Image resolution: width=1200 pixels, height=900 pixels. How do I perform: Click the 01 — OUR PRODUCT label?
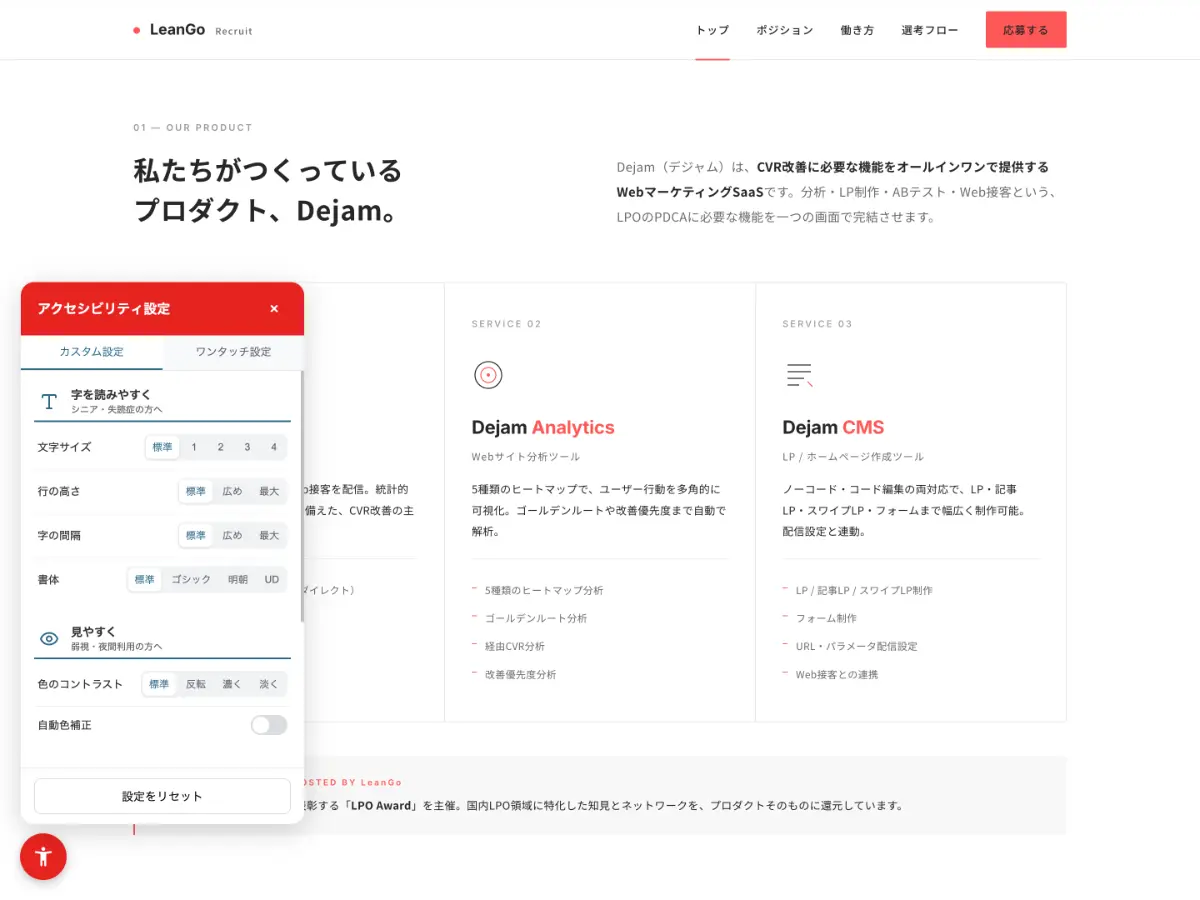pyautogui.click(x=193, y=128)
